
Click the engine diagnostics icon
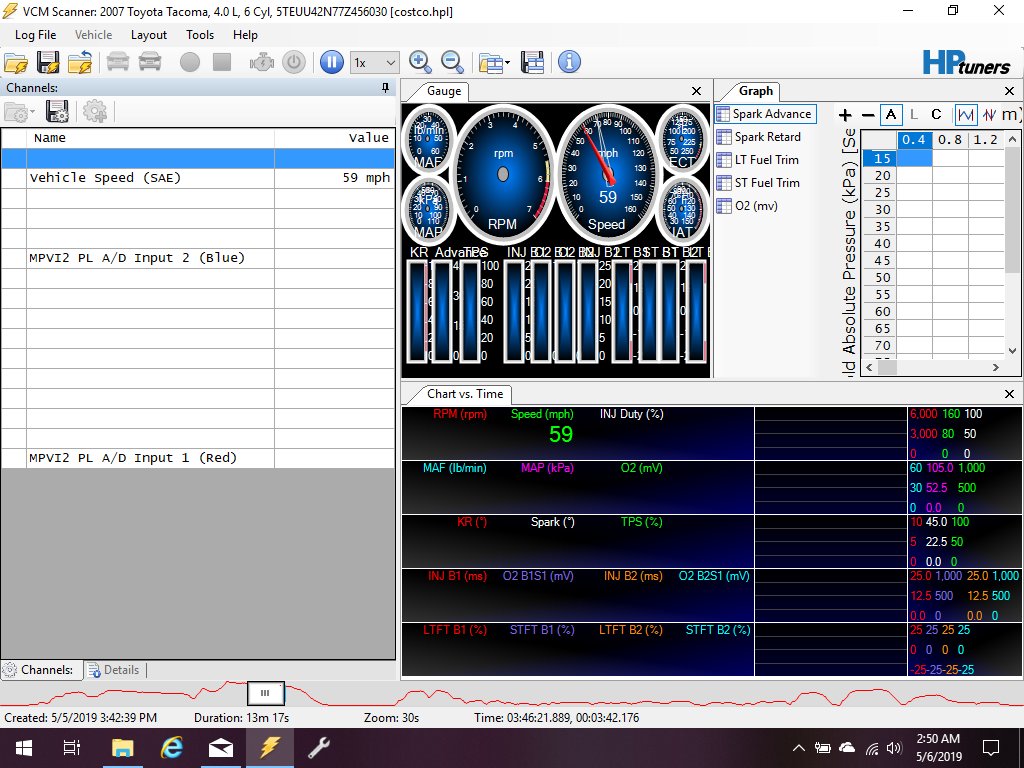tap(261, 63)
